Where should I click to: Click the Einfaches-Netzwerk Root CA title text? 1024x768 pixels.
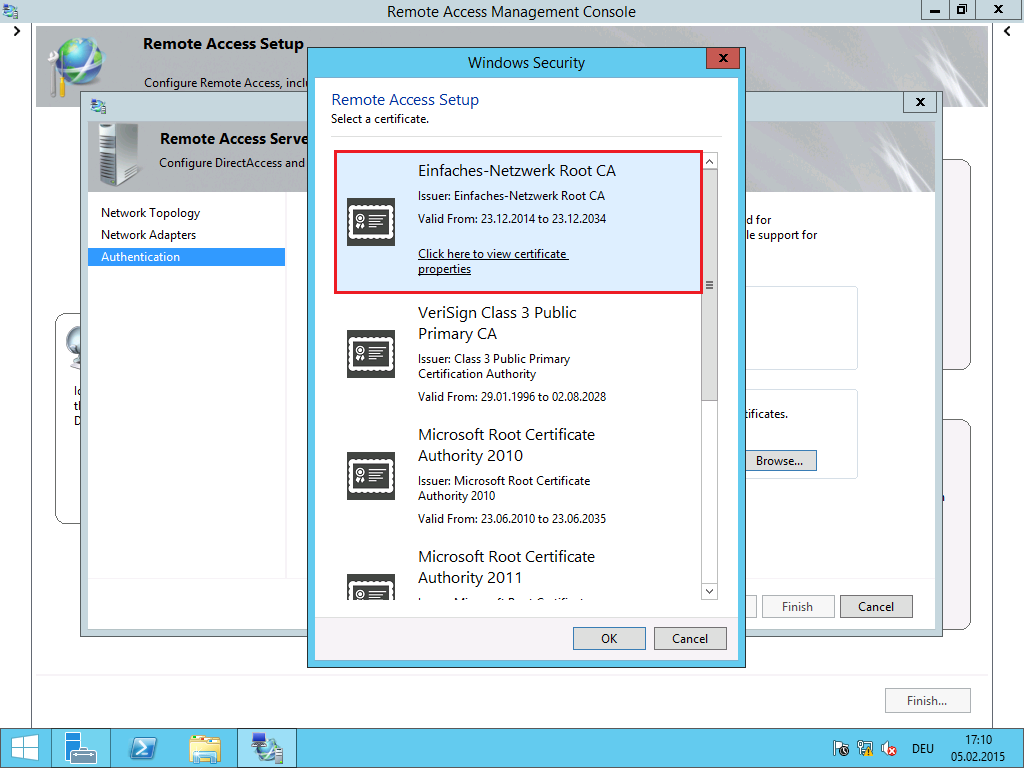click(517, 171)
